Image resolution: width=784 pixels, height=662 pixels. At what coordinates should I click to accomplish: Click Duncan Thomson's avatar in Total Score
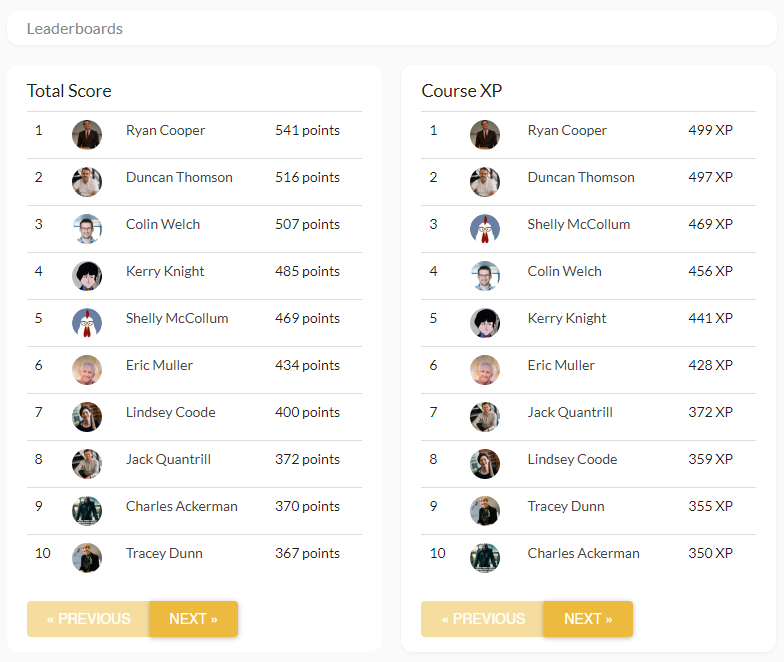(87, 182)
